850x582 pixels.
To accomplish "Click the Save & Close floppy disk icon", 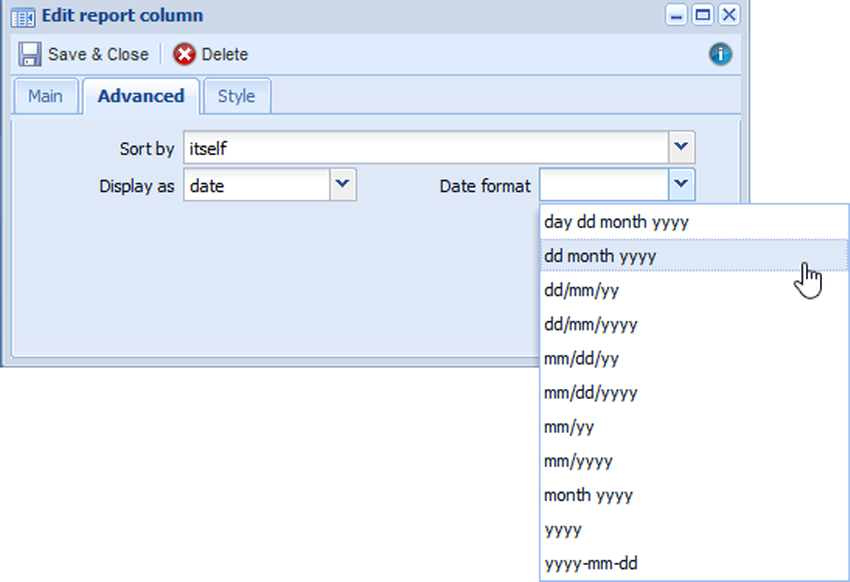I will [30, 54].
